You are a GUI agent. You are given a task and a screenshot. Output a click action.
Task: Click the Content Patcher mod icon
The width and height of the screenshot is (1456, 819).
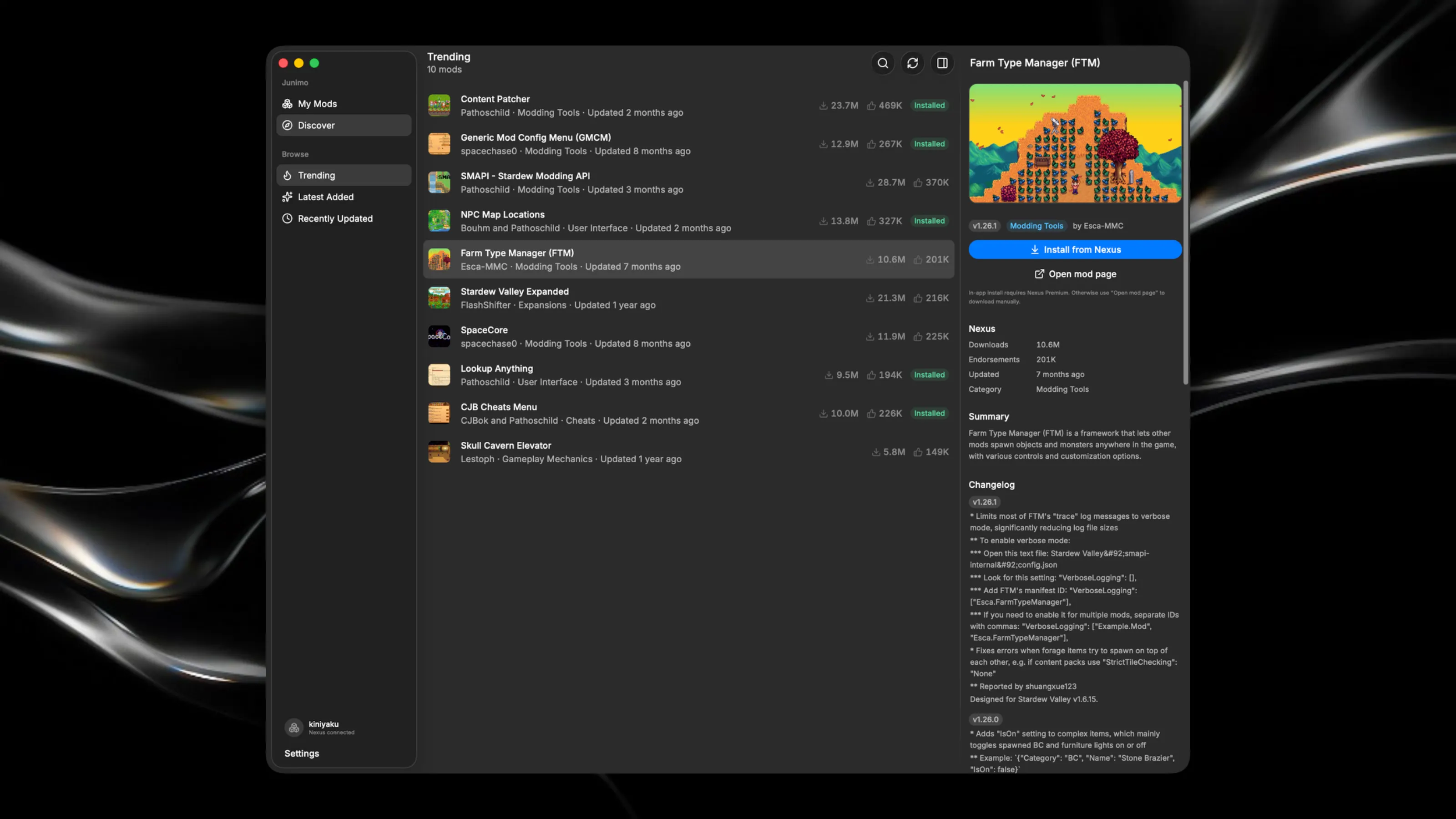tap(439, 106)
